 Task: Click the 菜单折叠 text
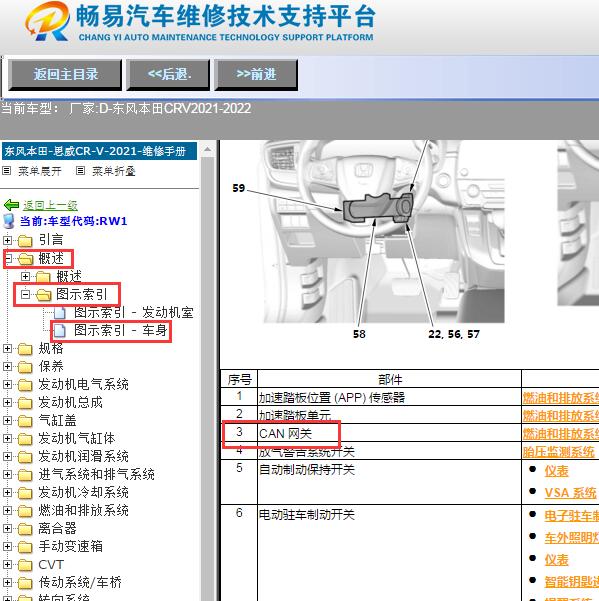113,171
